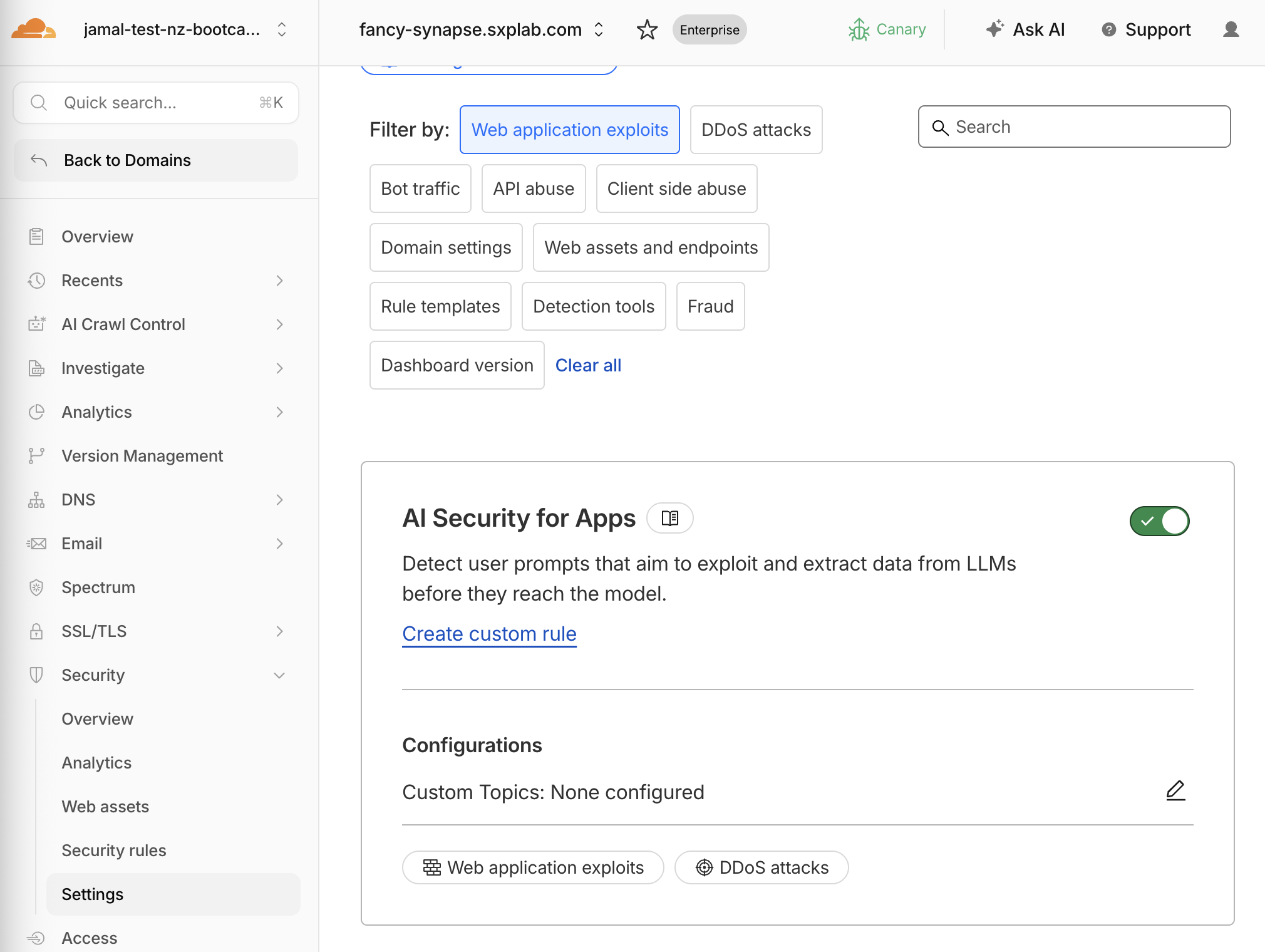Select the Dashboard version filter

[x=457, y=365]
